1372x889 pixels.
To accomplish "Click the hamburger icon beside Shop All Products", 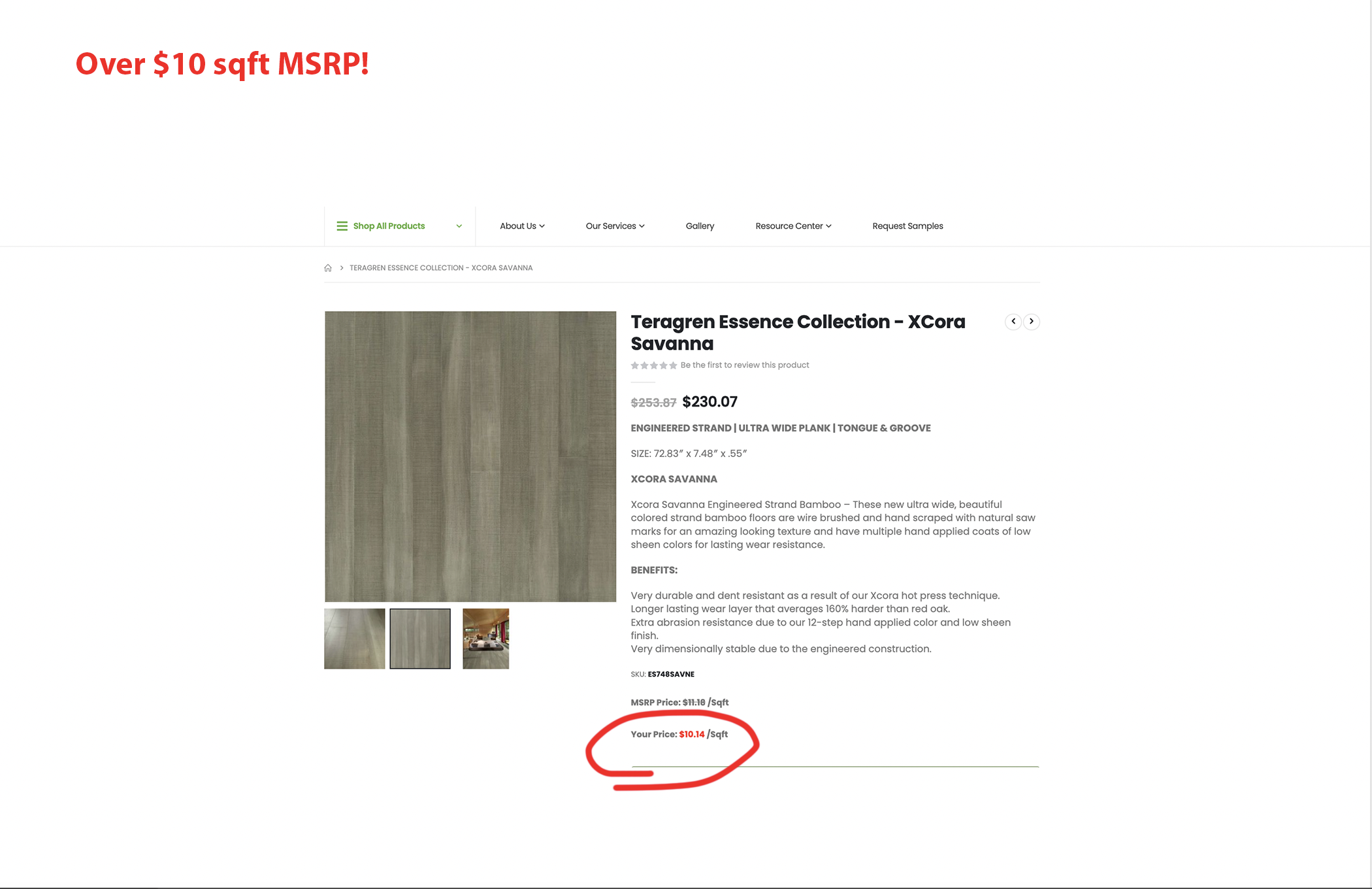I will coord(342,226).
